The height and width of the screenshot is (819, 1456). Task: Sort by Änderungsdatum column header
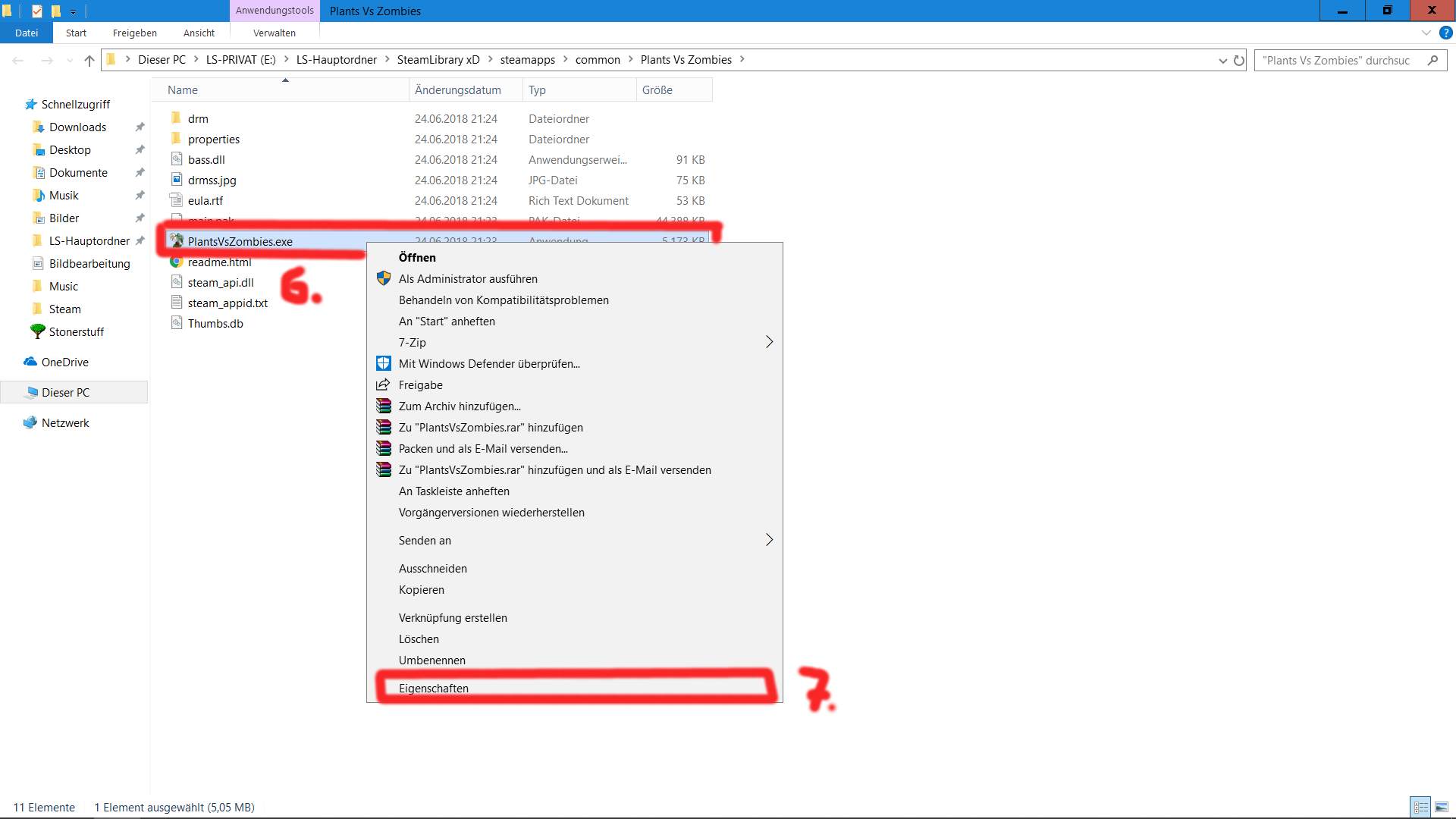[458, 90]
